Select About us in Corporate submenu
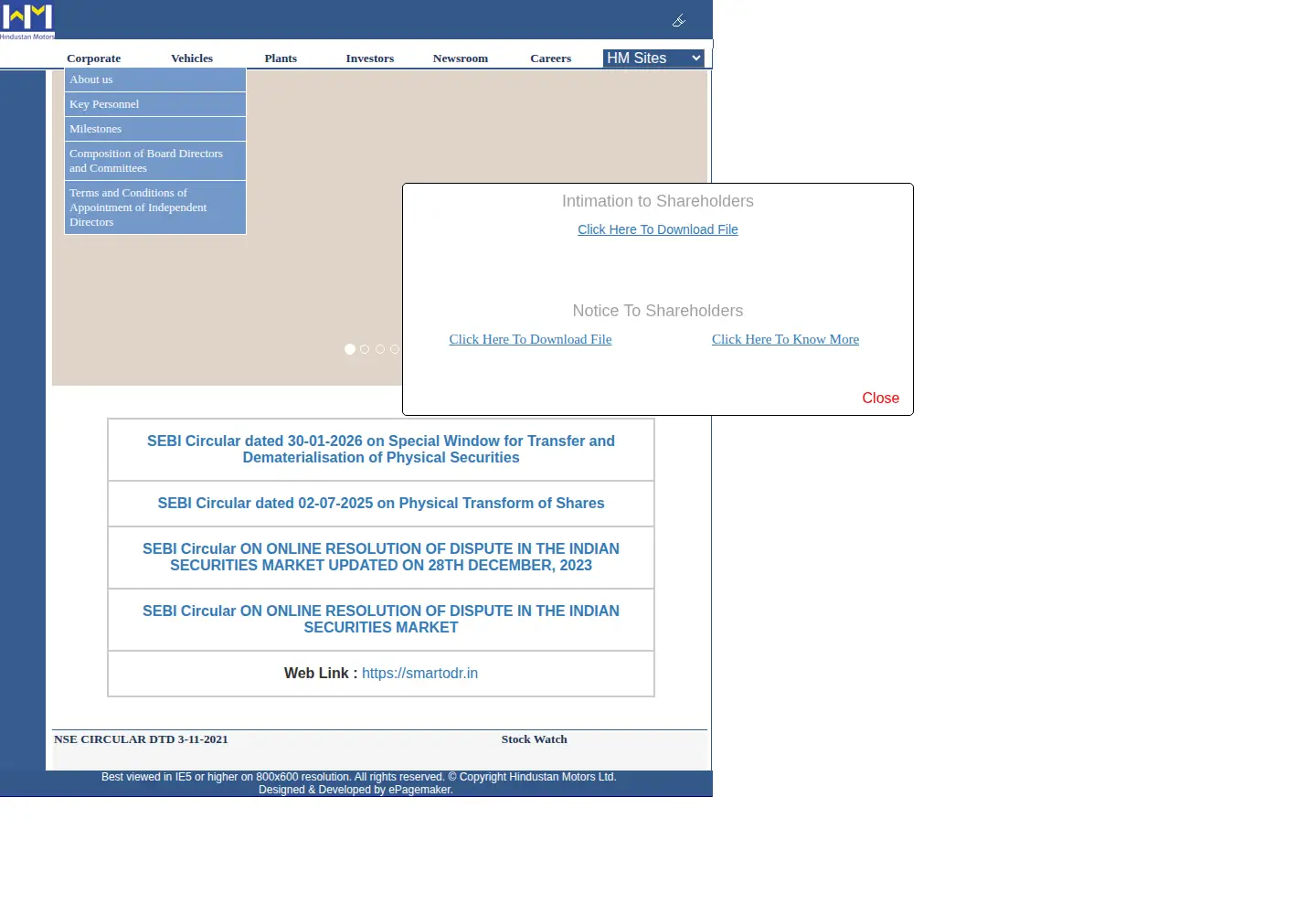 (x=155, y=80)
